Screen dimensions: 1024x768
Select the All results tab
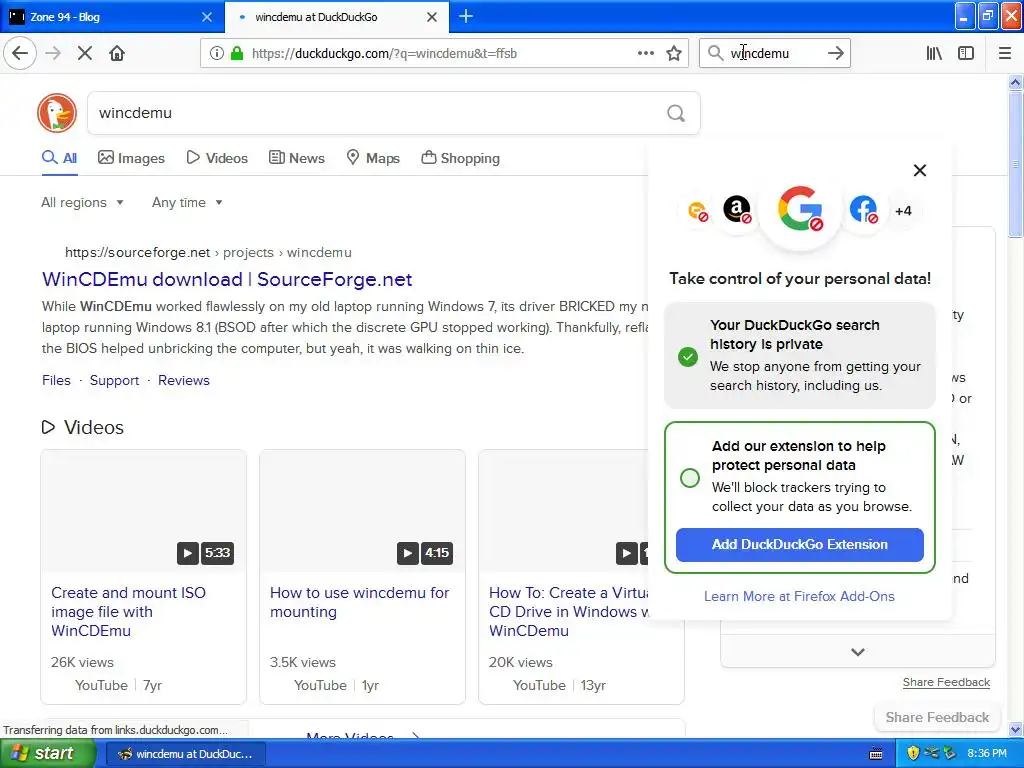[59, 158]
